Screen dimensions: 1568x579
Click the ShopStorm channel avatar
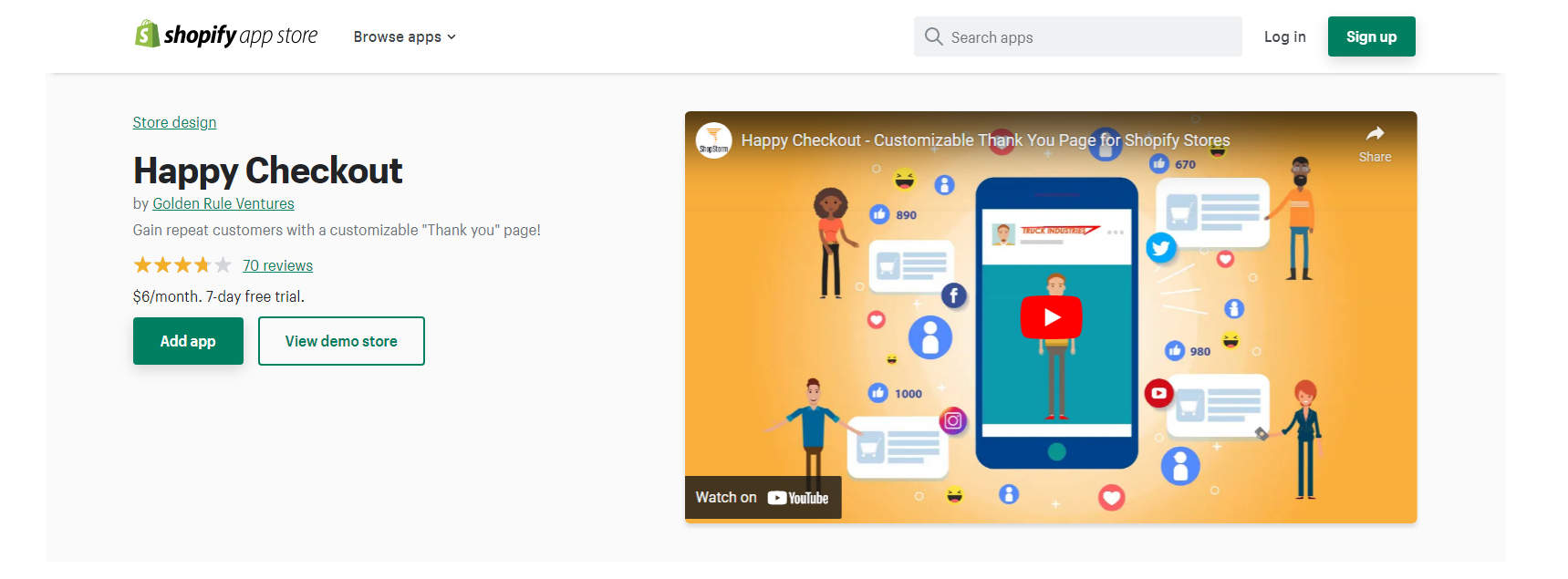coord(713,140)
